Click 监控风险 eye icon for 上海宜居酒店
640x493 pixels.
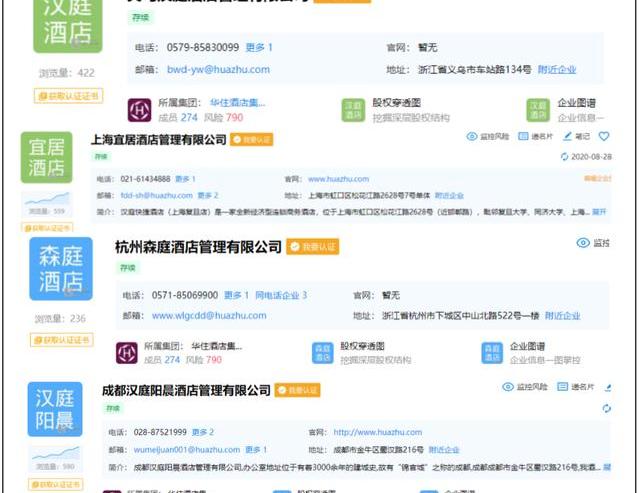[472, 136]
